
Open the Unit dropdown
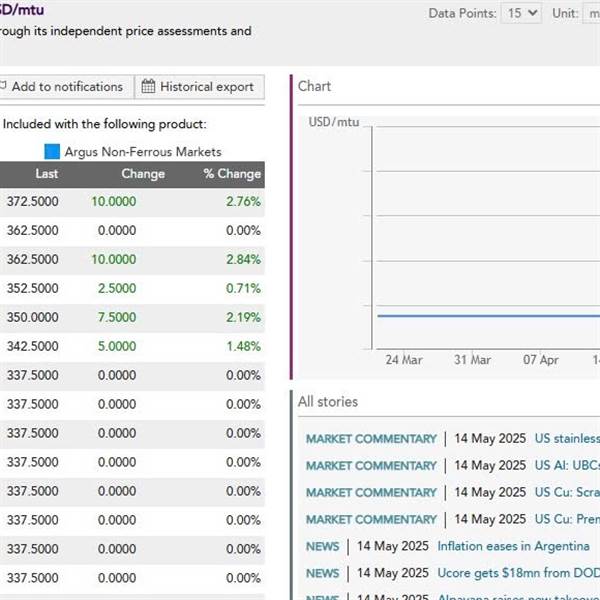(x=591, y=13)
